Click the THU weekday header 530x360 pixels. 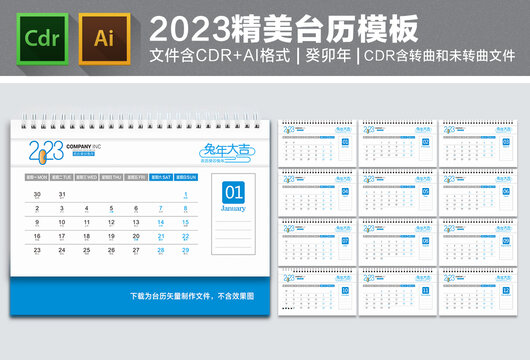click(111, 177)
